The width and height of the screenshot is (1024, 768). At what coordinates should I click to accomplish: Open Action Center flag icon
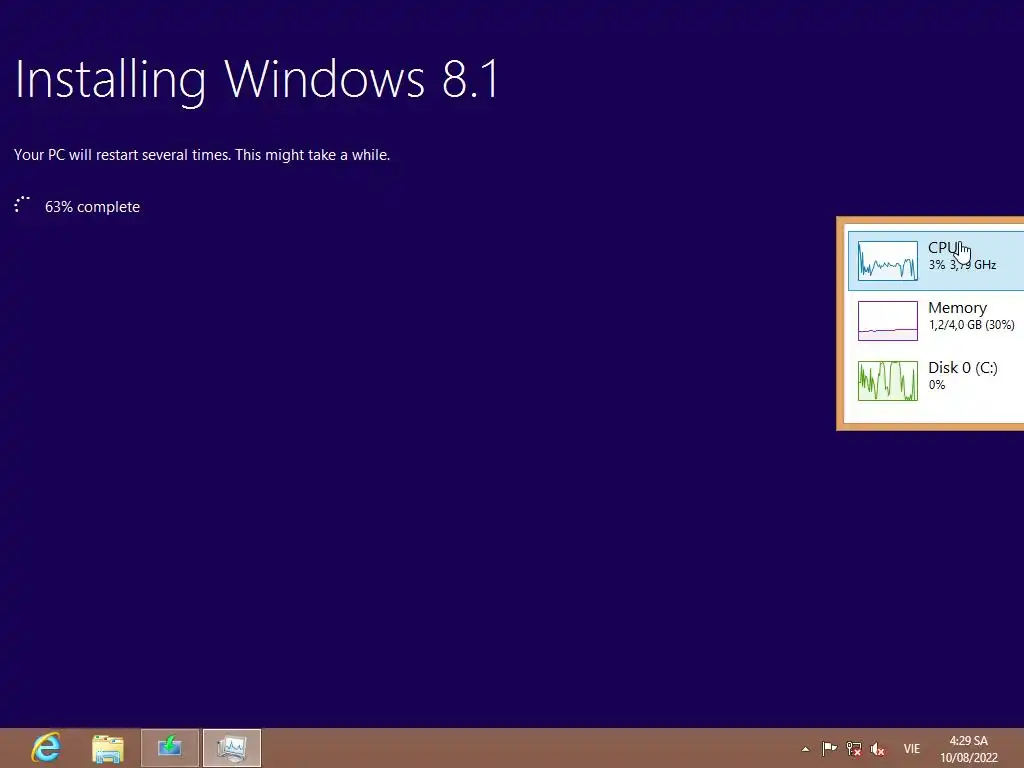point(829,748)
